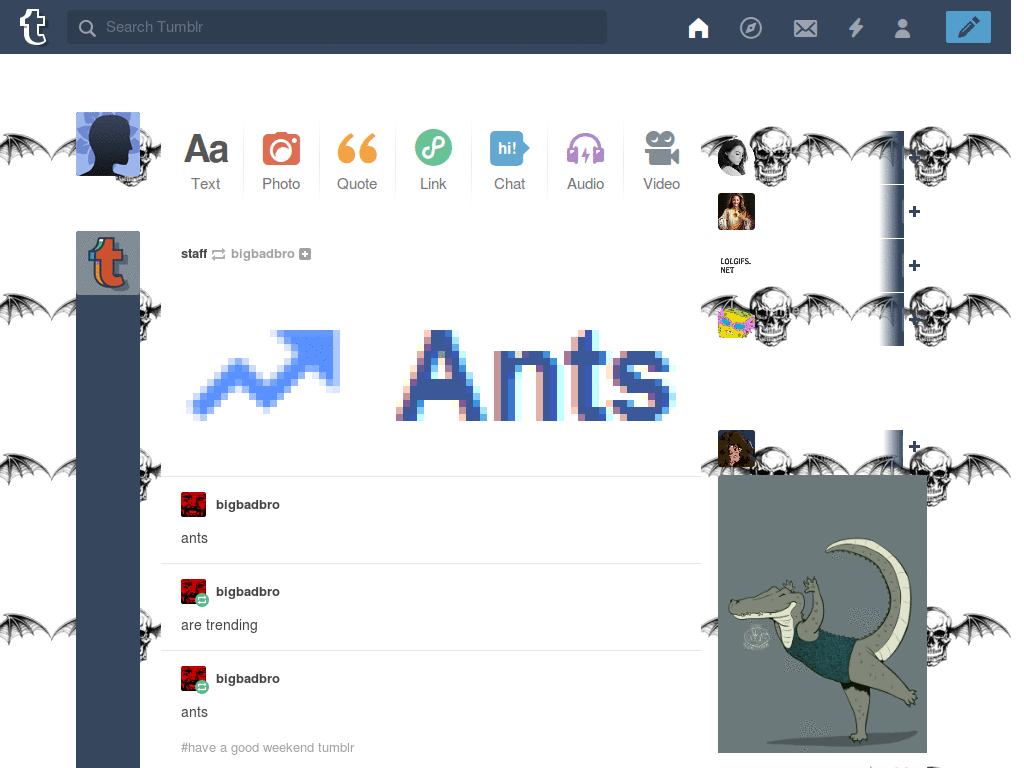Click the reblog arrows icon beside staff
Image resolution: width=1024 pixels, height=768 pixels.
point(219,254)
